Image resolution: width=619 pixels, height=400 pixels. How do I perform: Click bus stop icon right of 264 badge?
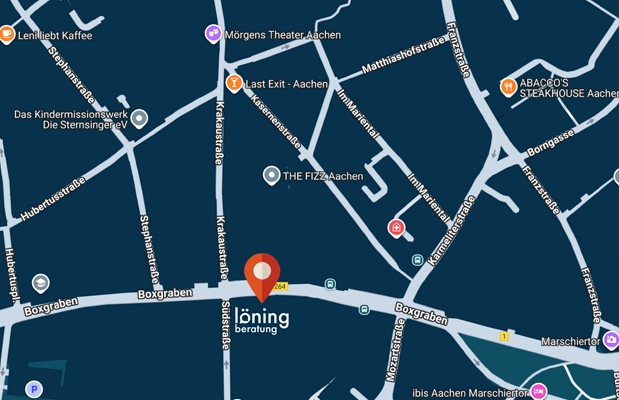(x=330, y=284)
